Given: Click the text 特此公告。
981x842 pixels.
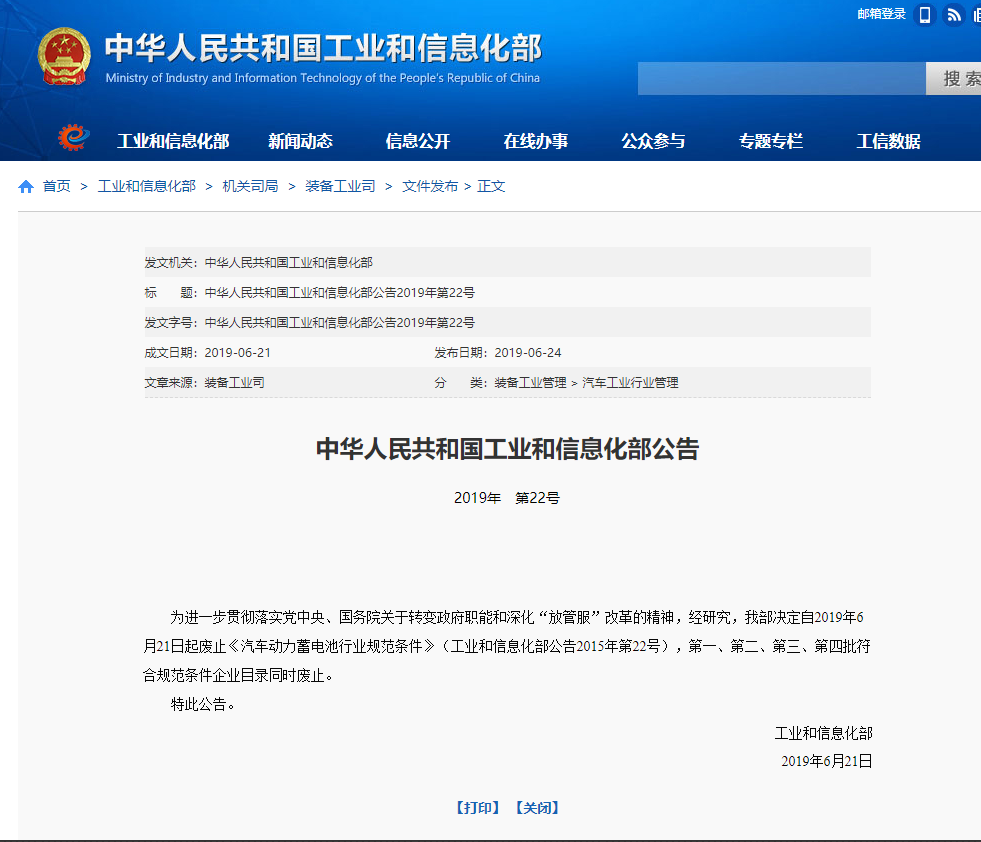Looking at the screenshot, I should 203,704.
